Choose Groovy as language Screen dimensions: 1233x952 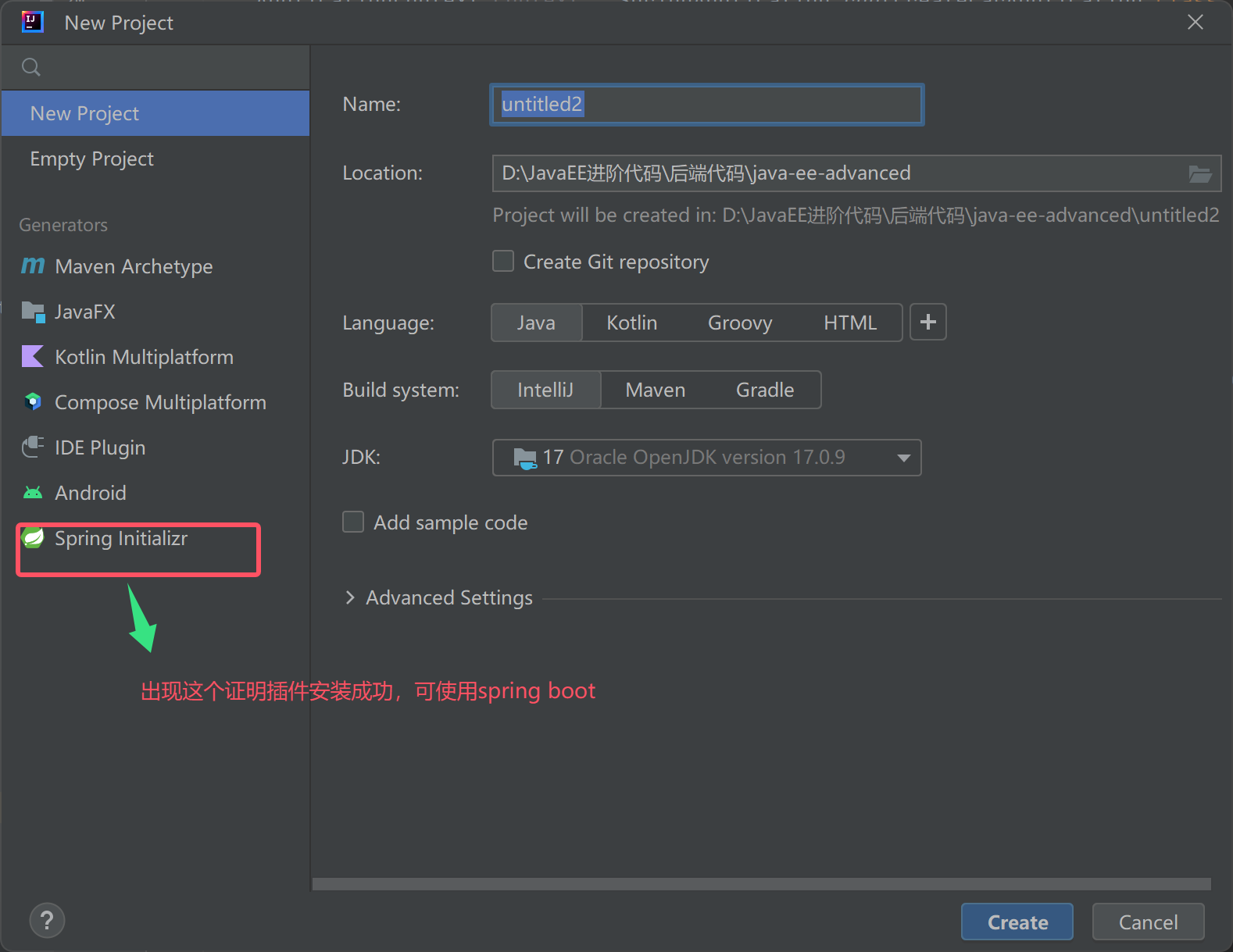coord(740,323)
